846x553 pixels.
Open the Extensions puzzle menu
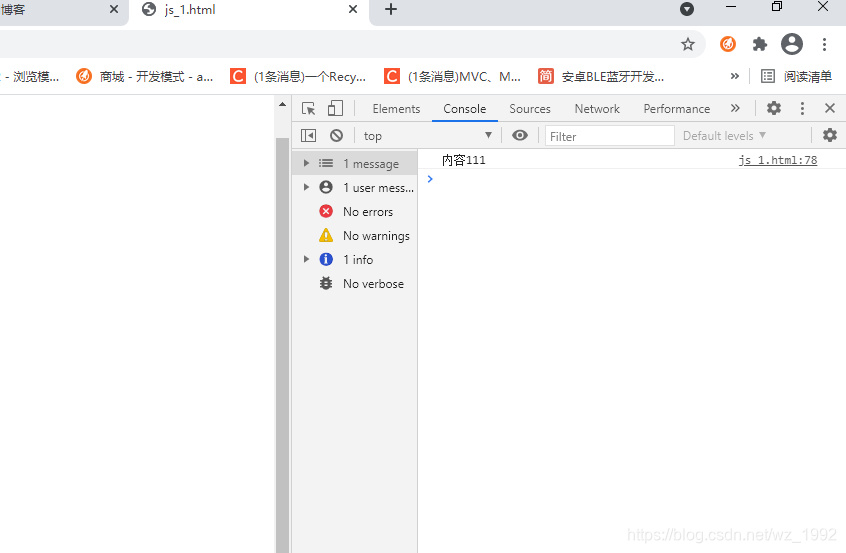coord(760,44)
